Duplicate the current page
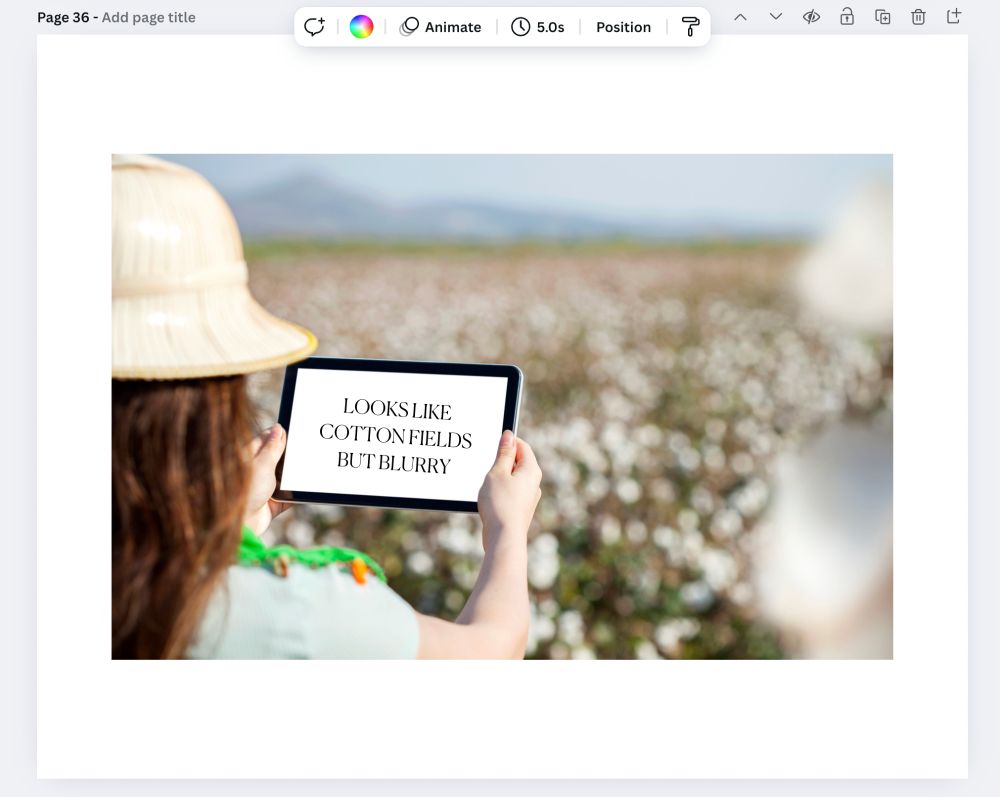The image size is (1000, 797). [882, 17]
